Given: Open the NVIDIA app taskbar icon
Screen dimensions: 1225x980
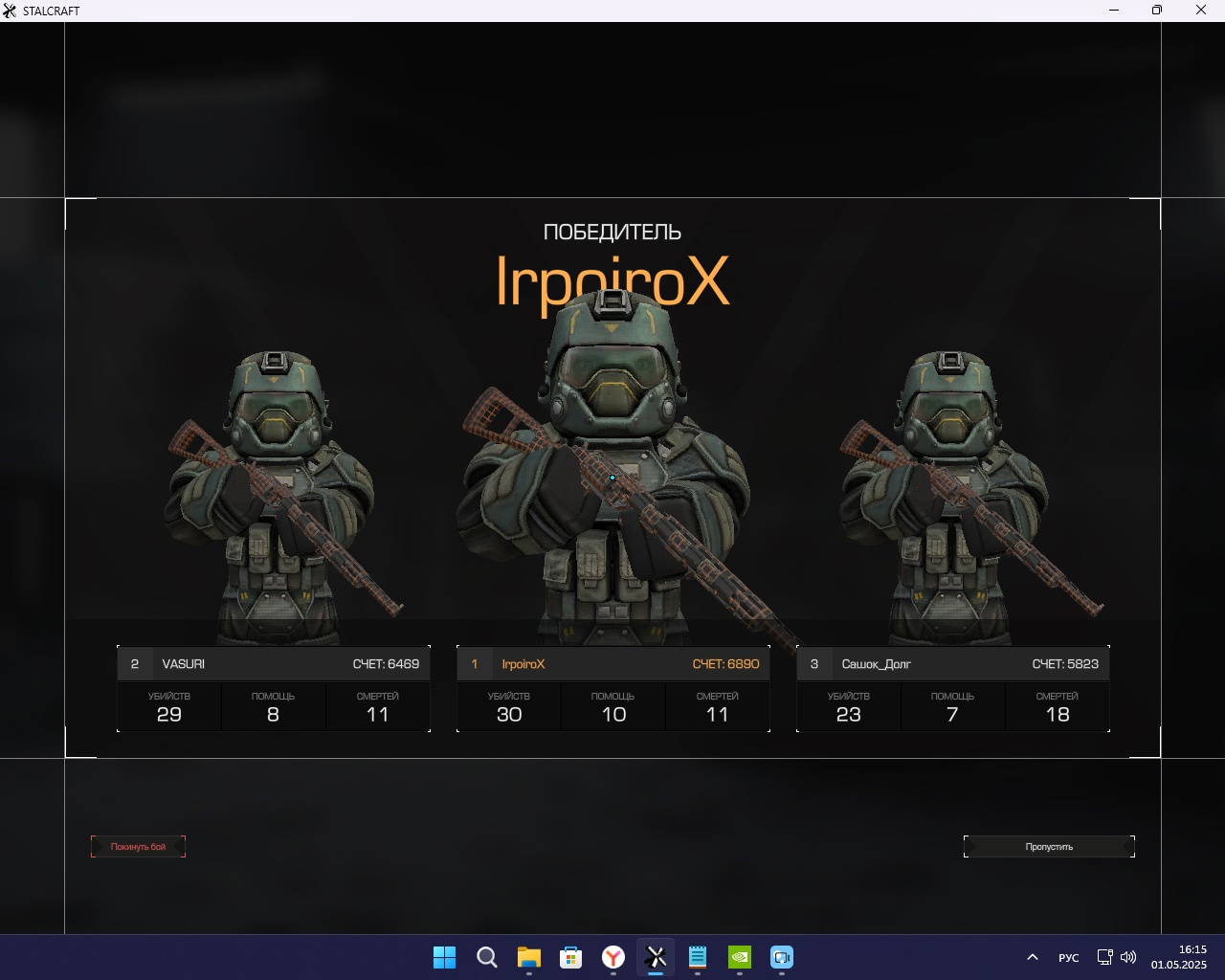Looking at the screenshot, I should pyautogui.click(x=740, y=957).
